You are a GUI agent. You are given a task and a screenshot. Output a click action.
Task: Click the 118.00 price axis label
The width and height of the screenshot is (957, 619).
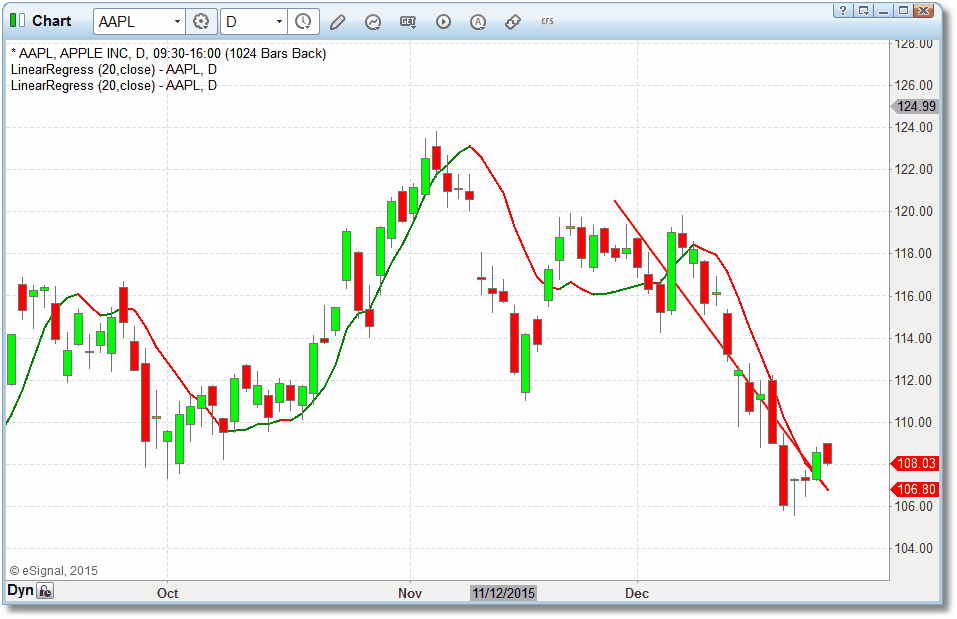(x=913, y=253)
